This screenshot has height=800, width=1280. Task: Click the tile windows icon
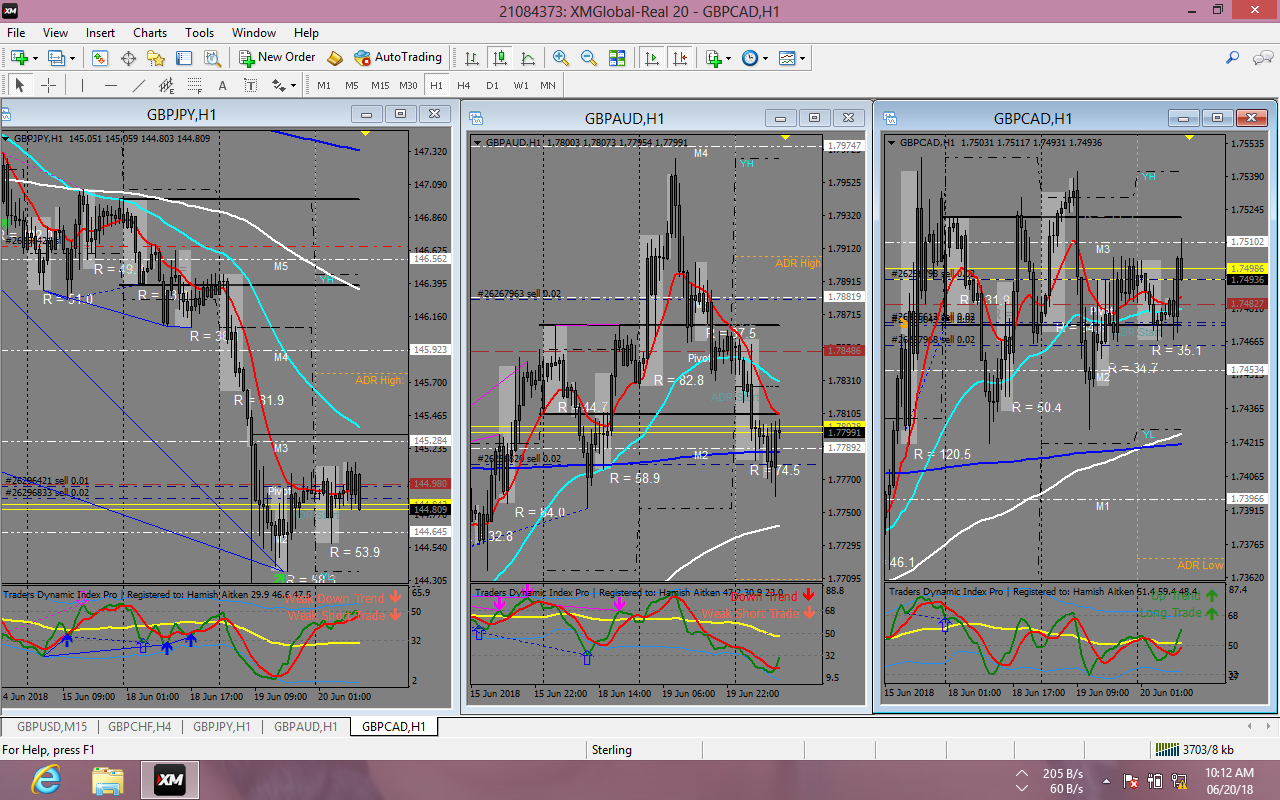[617, 58]
